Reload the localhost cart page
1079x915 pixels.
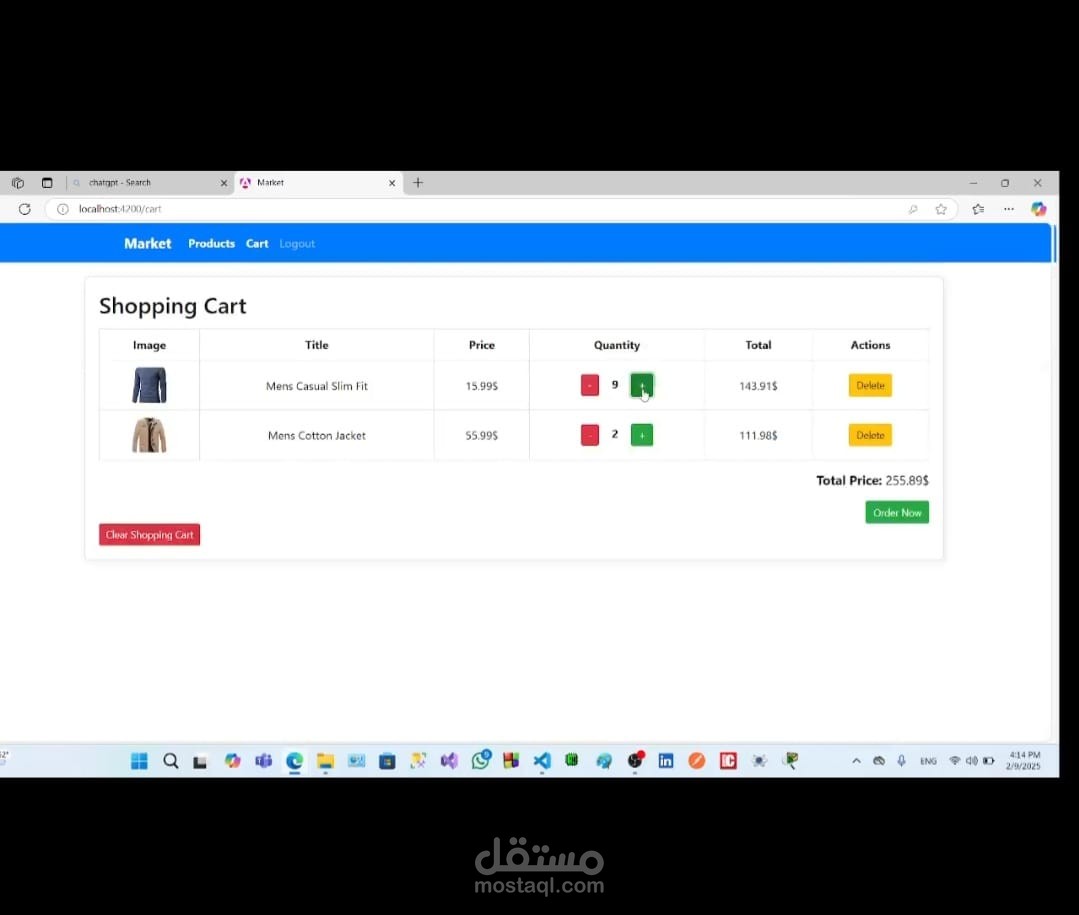(x=24, y=209)
